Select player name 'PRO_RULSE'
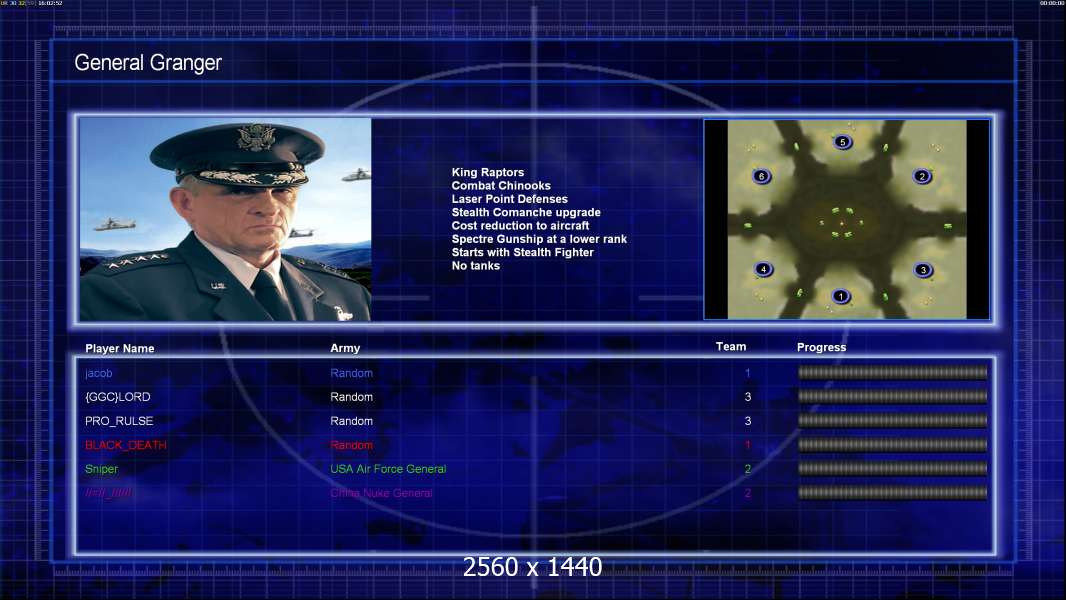The height and width of the screenshot is (600, 1066). point(119,421)
